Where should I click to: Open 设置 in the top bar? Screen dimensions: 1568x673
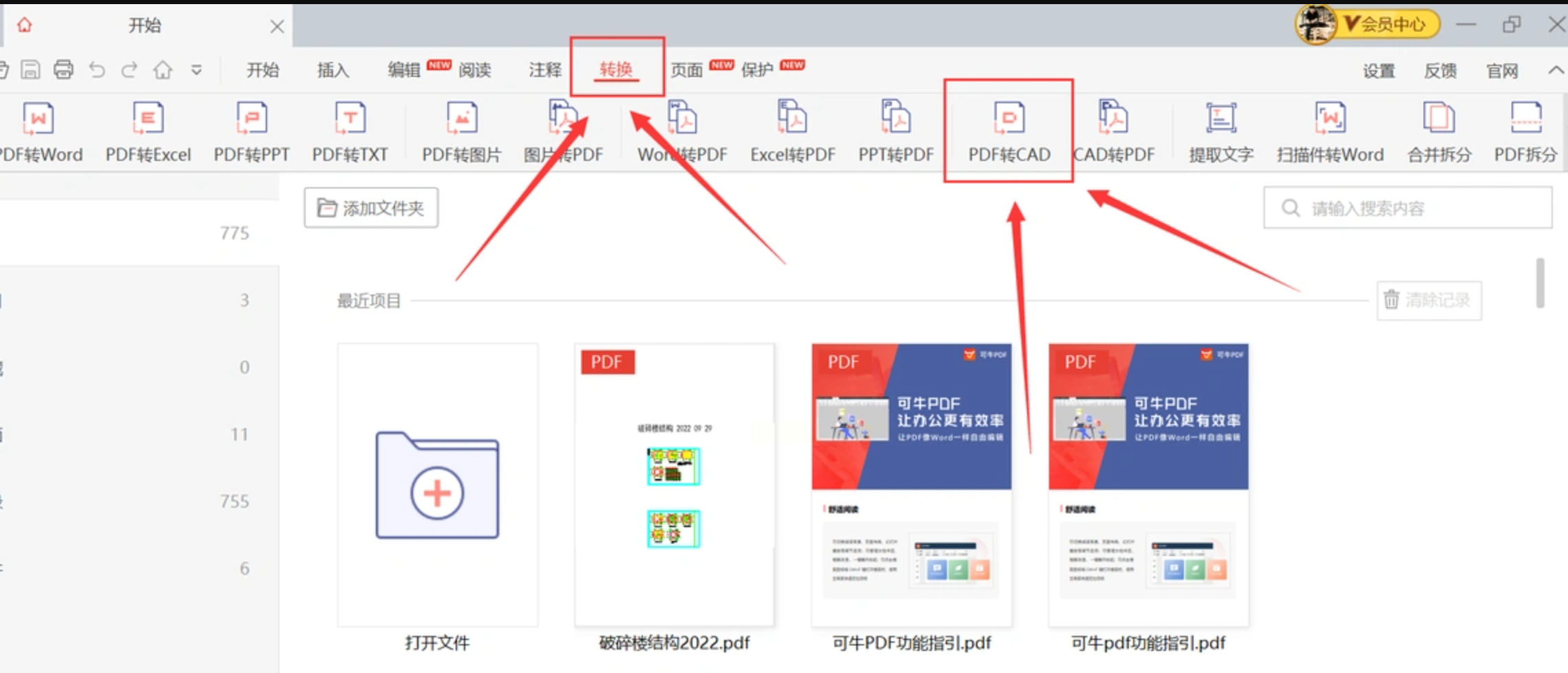pos(1379,71)
